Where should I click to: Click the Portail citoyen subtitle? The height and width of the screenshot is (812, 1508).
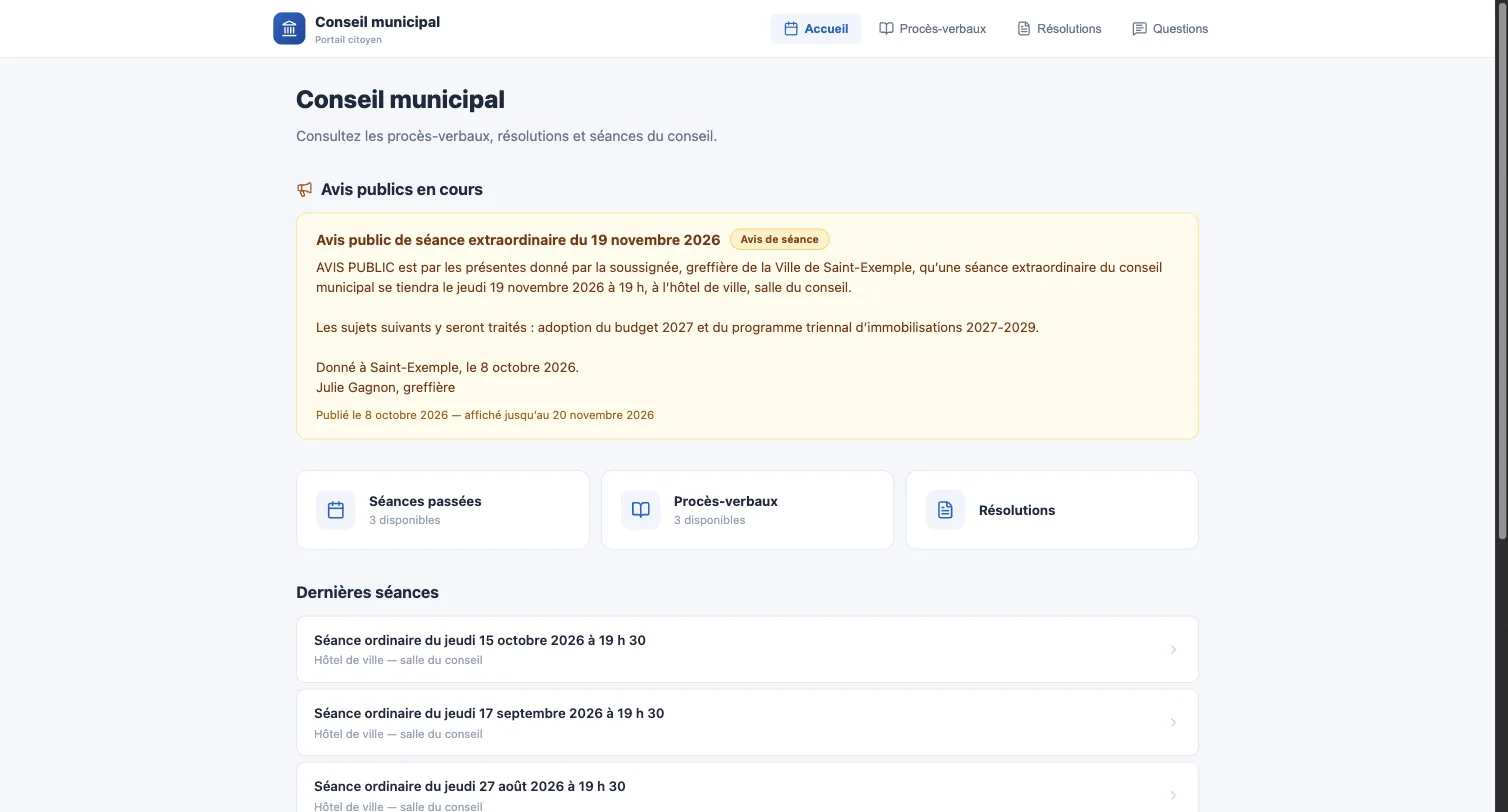tap(348, 40)
